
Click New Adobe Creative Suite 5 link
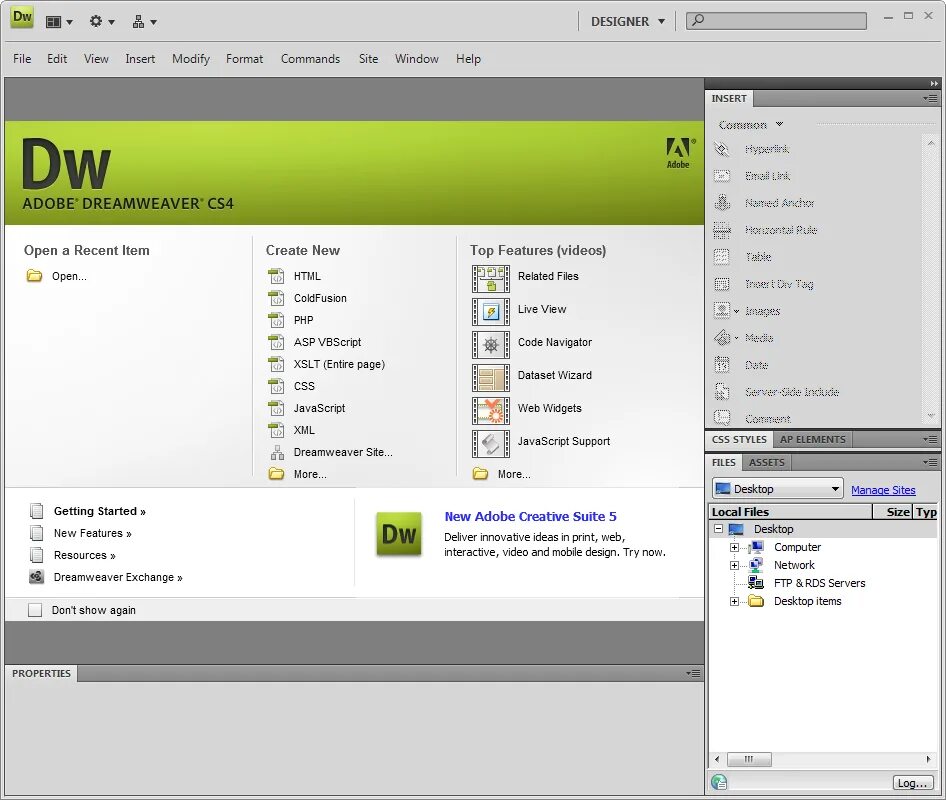coord(530,516)
